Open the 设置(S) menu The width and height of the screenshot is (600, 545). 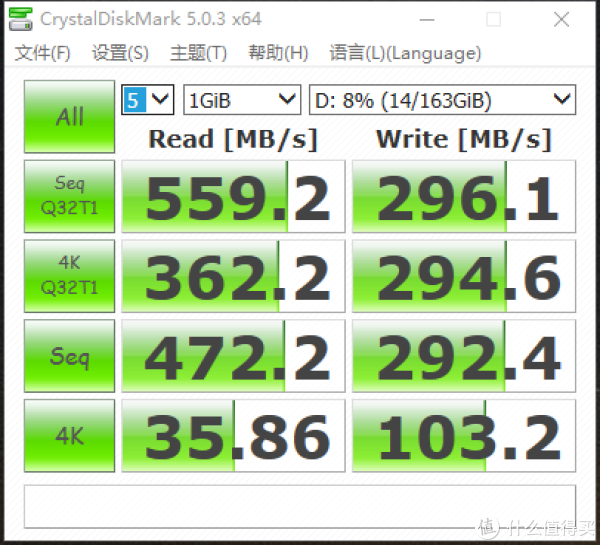120,53
